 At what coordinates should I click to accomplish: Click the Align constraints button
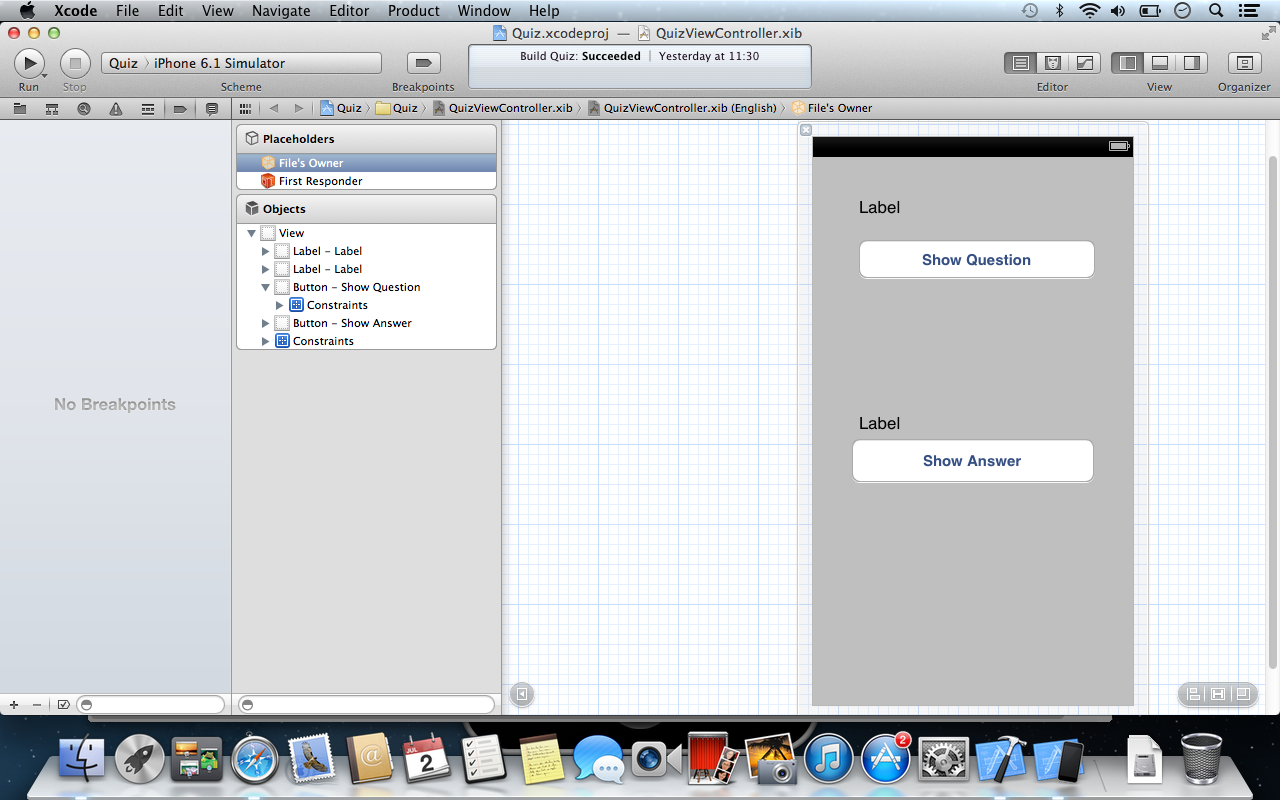pos(1193,694)
